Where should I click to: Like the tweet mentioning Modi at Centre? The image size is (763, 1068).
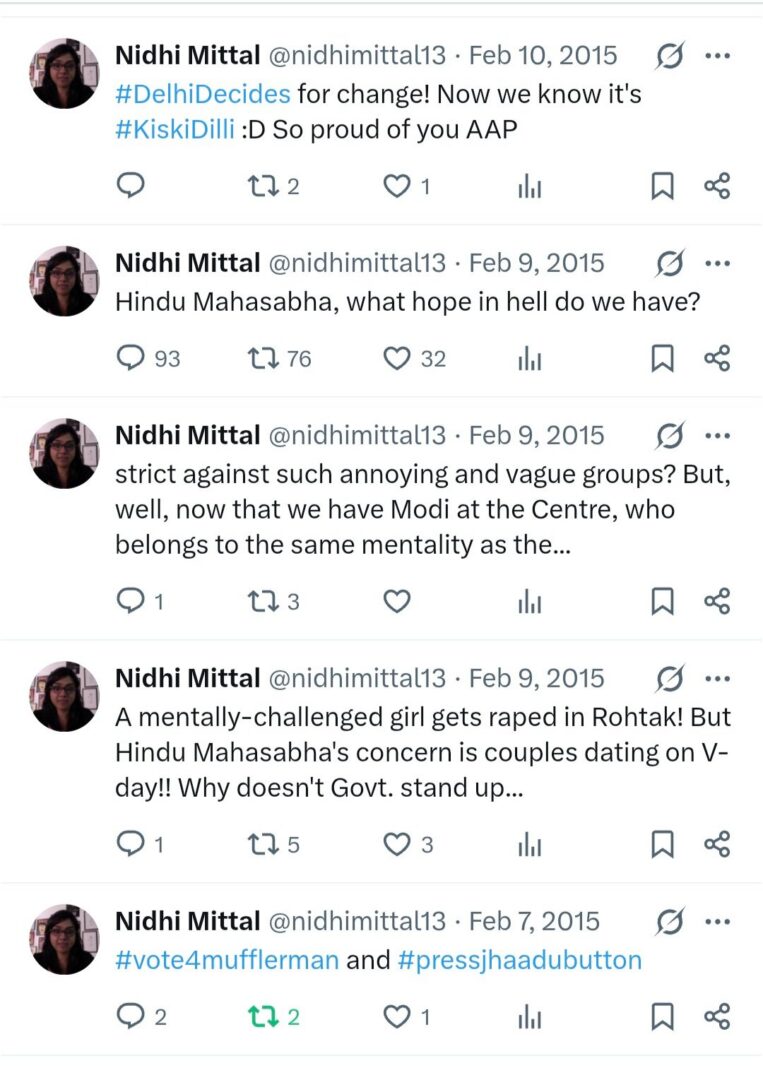pos(398,601)
